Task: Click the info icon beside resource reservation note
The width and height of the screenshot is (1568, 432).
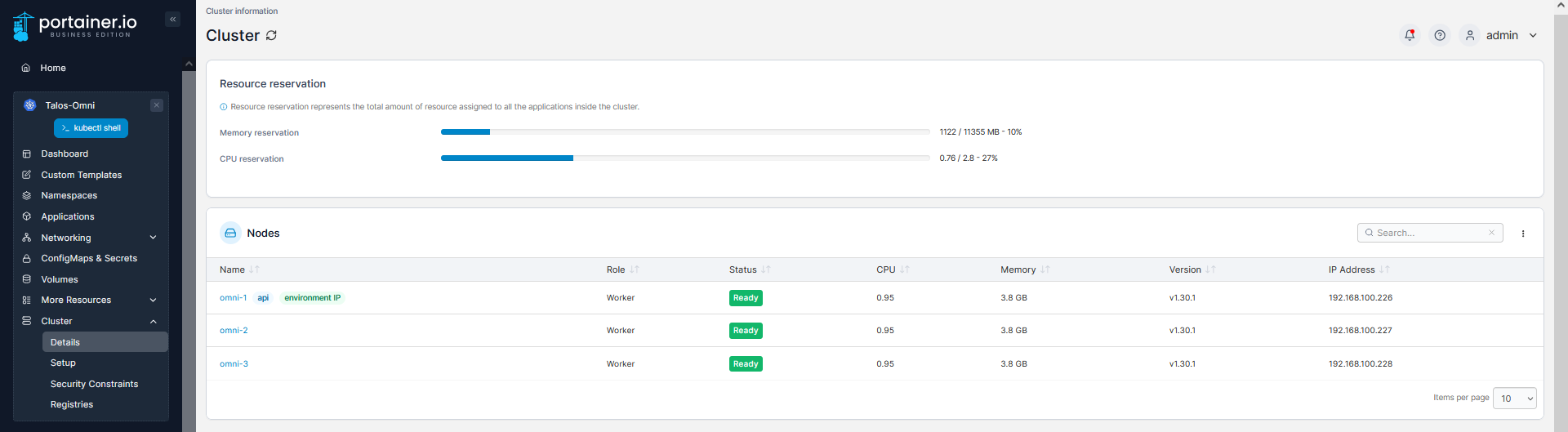Action: [223, 107]
